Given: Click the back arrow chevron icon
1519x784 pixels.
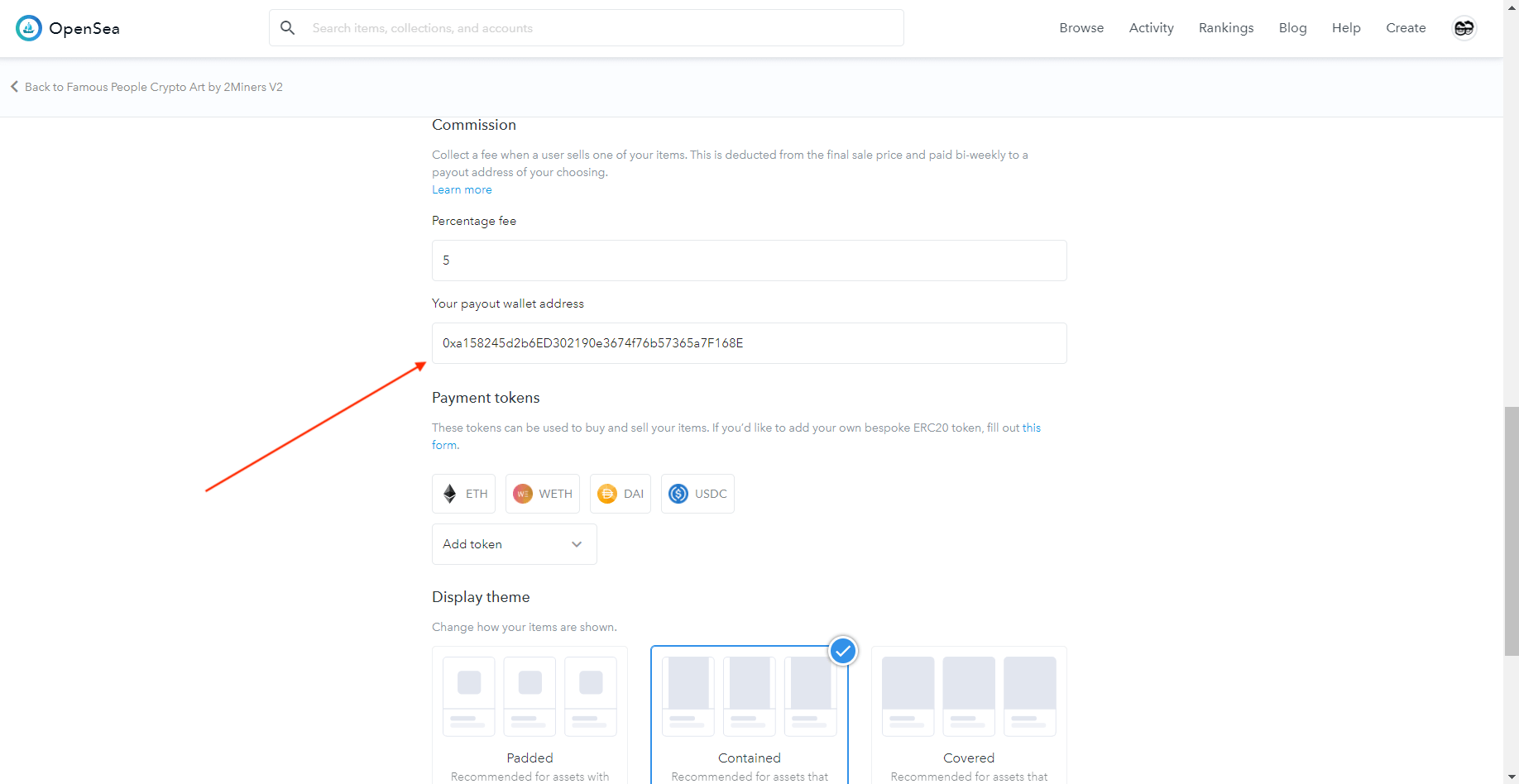Looking at the screenshot, I should pyautogui.click(x=14, y=87).
